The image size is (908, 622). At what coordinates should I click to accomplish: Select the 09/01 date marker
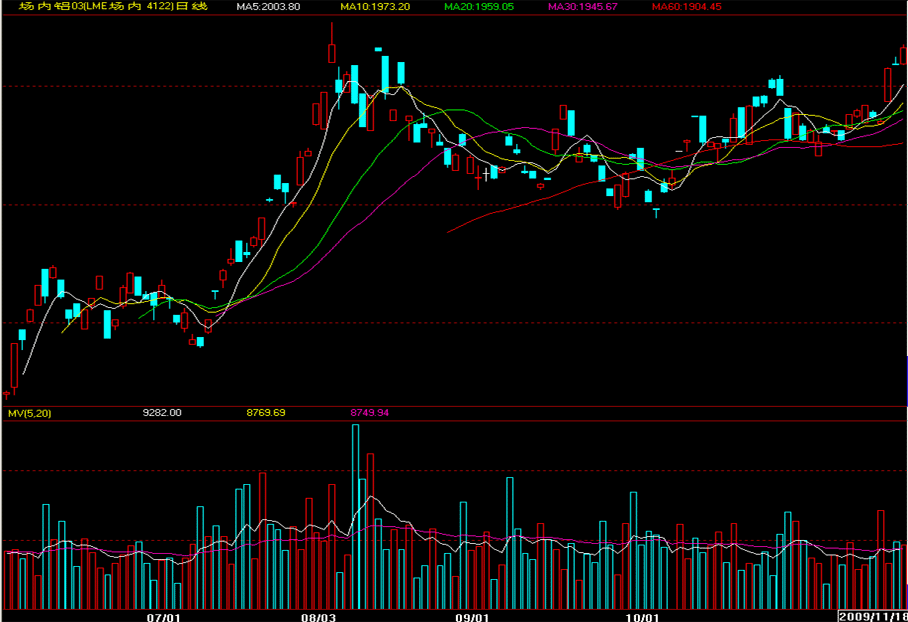coord(471,617)
